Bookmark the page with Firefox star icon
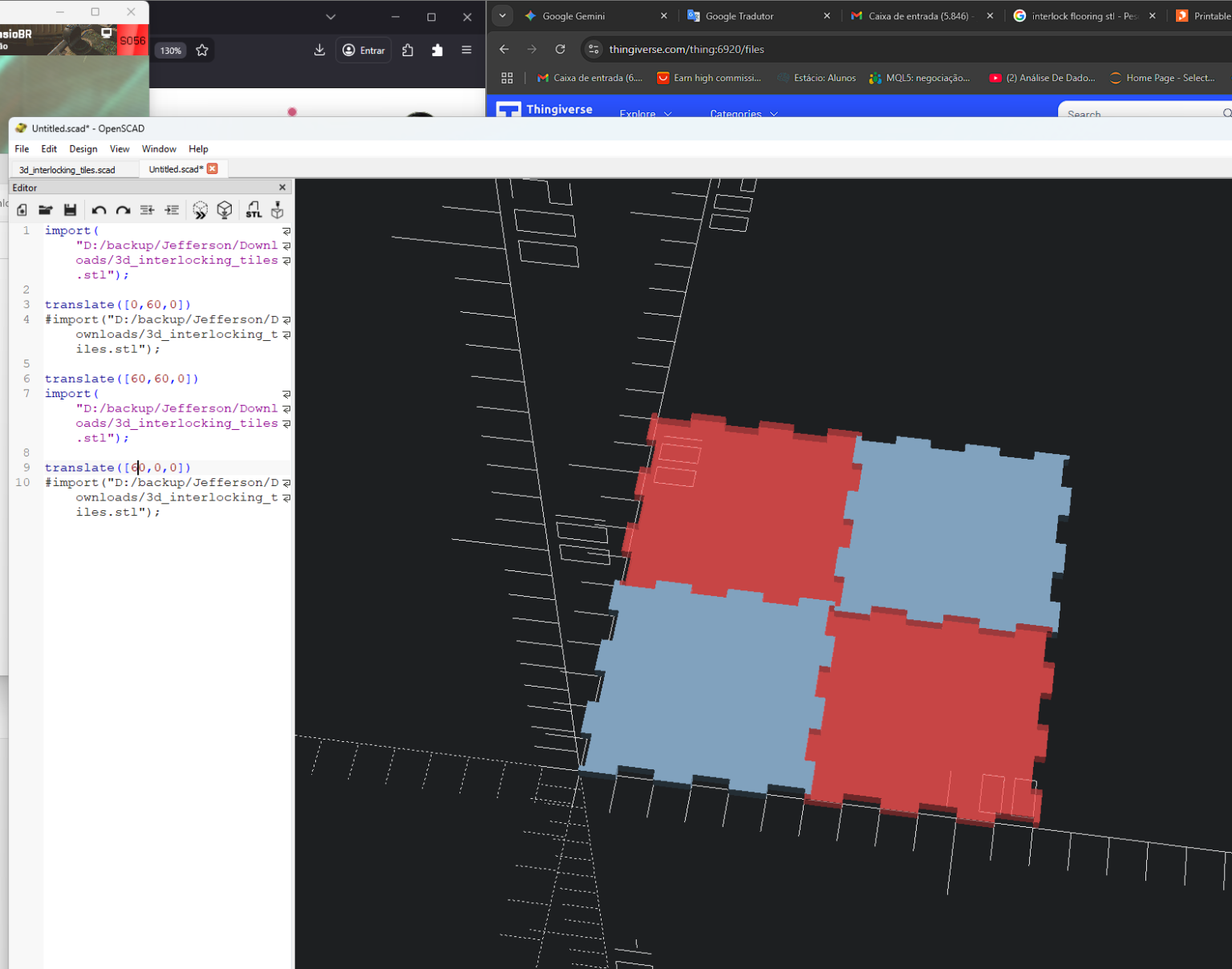1232x969 pixels. [x=202, y=51]
